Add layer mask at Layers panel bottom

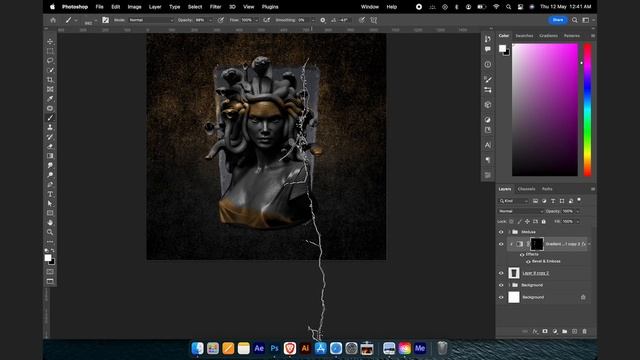point(545,331)
